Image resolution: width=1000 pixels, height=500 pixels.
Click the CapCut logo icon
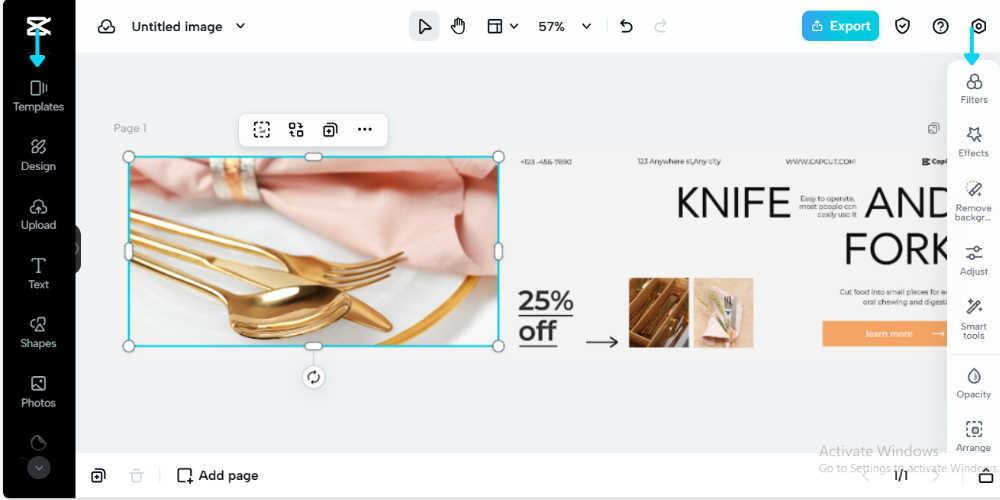click(x=38, y=26)
